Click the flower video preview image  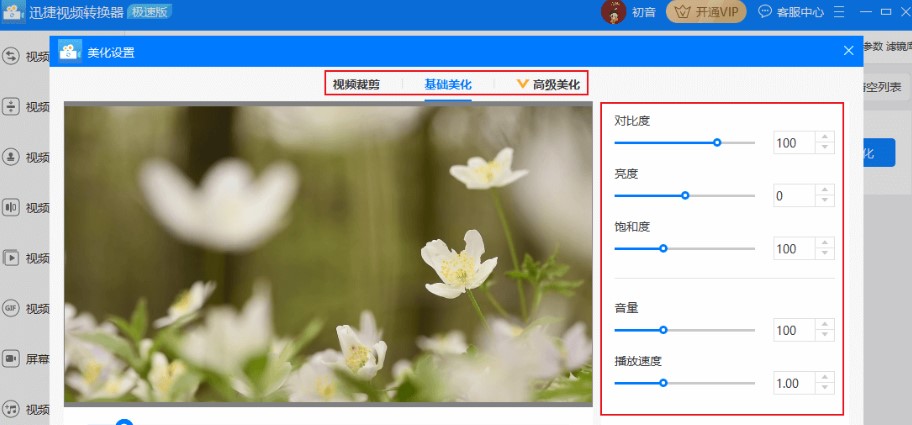coord(328,255)
